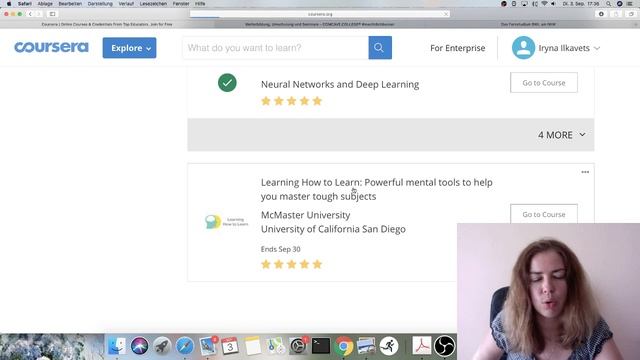Click the star rating under Neural Networks course
This screenshot has width=640, height=360.
pyautogui.click(x=291, y=101)
